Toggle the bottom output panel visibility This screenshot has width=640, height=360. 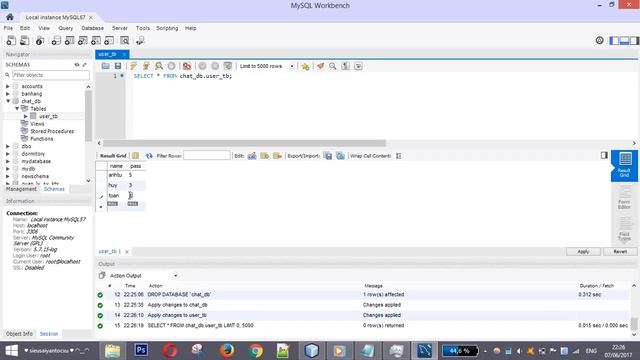tap(624, 40)
